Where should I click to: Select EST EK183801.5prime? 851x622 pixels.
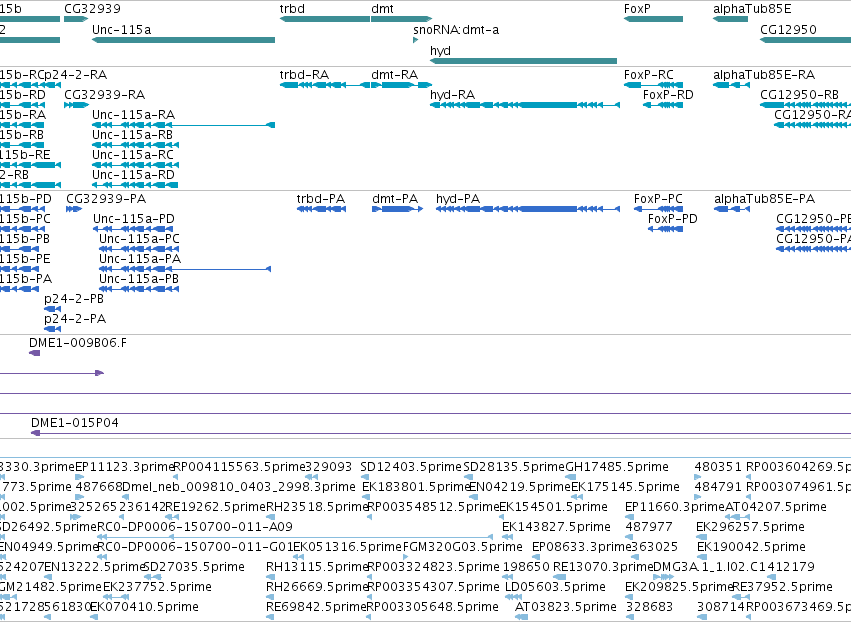(x=415, y=487)
